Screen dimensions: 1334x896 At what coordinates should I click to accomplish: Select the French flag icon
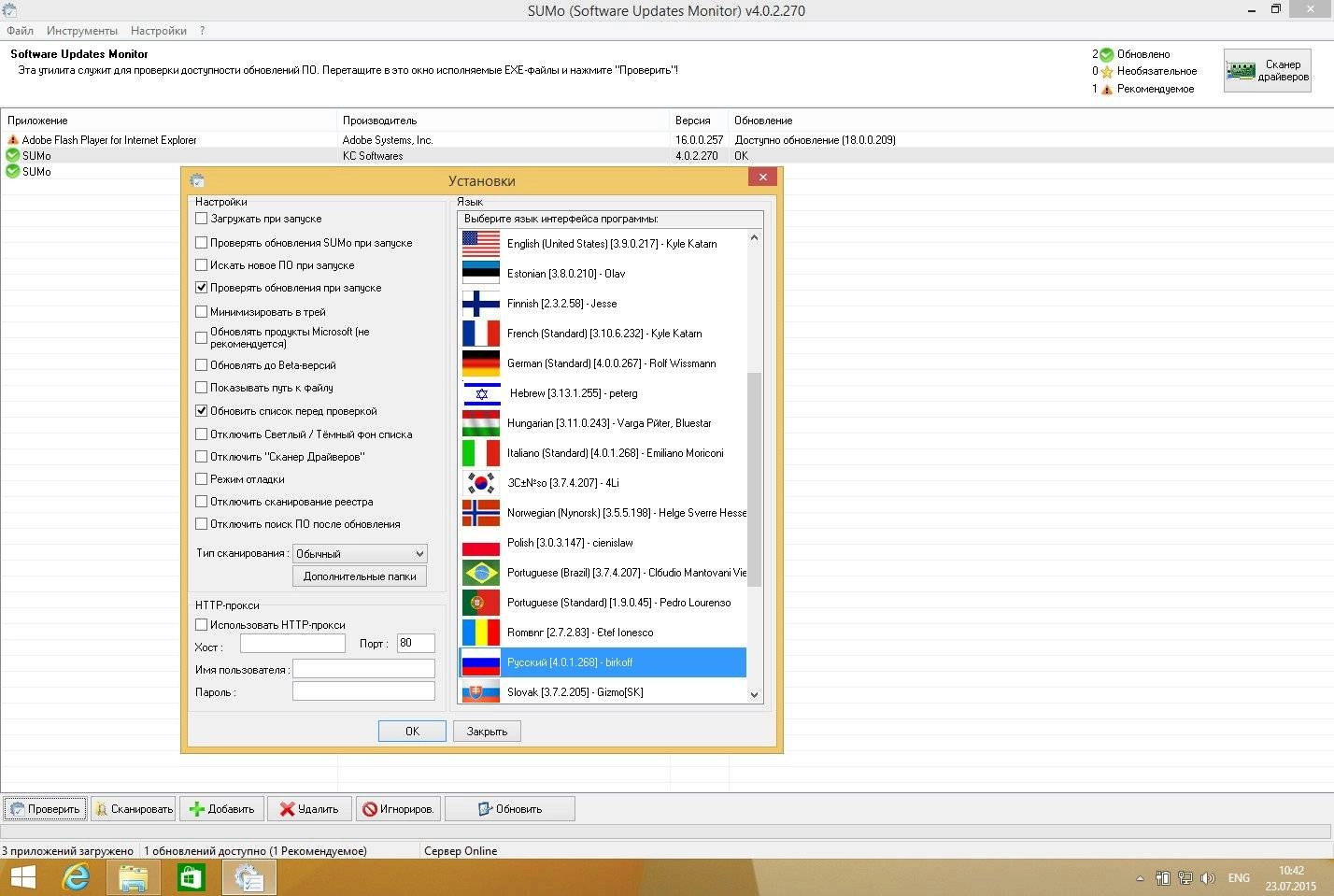click(481, 333)
